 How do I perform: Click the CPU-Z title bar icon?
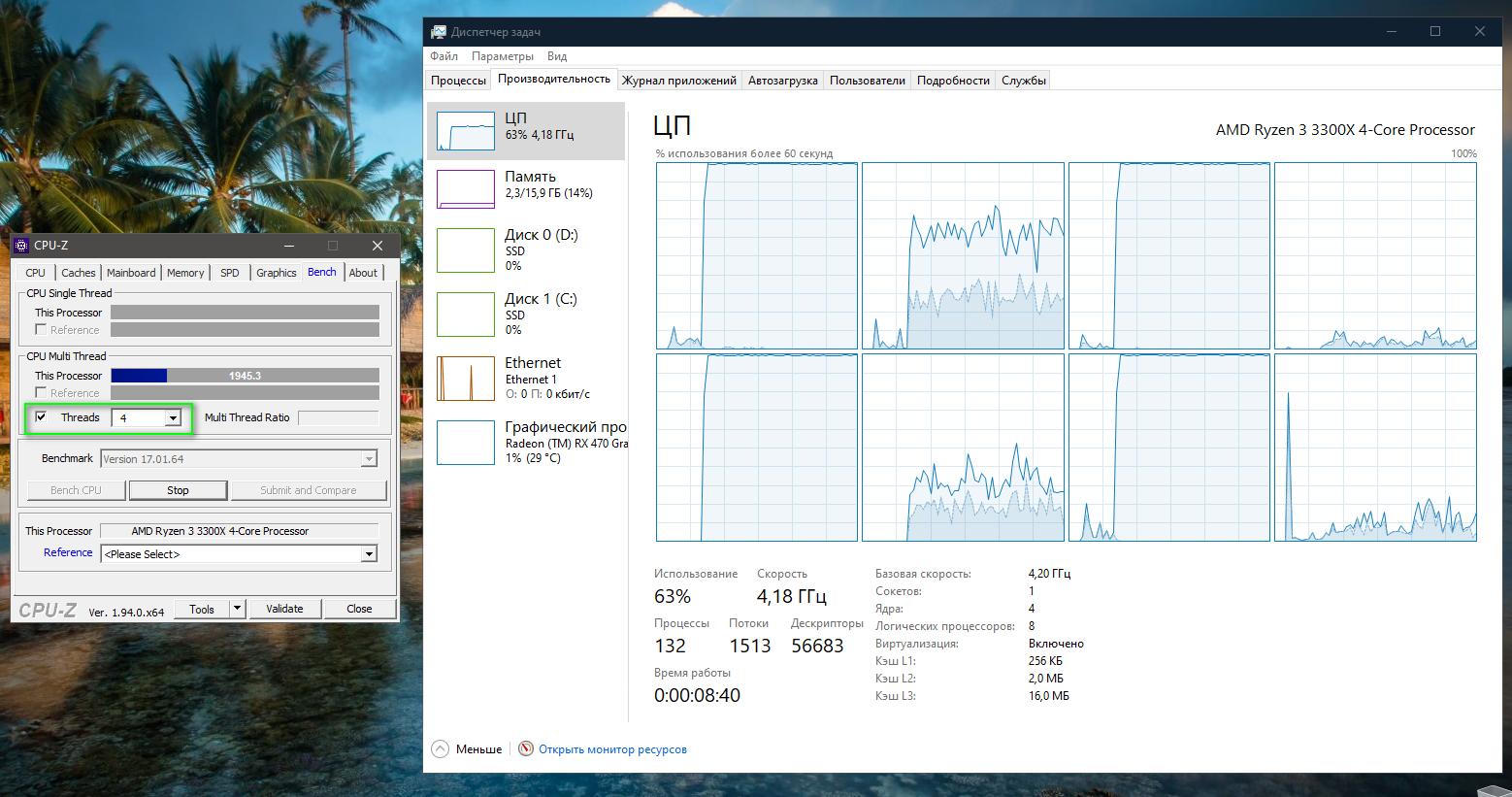(22, 246)
